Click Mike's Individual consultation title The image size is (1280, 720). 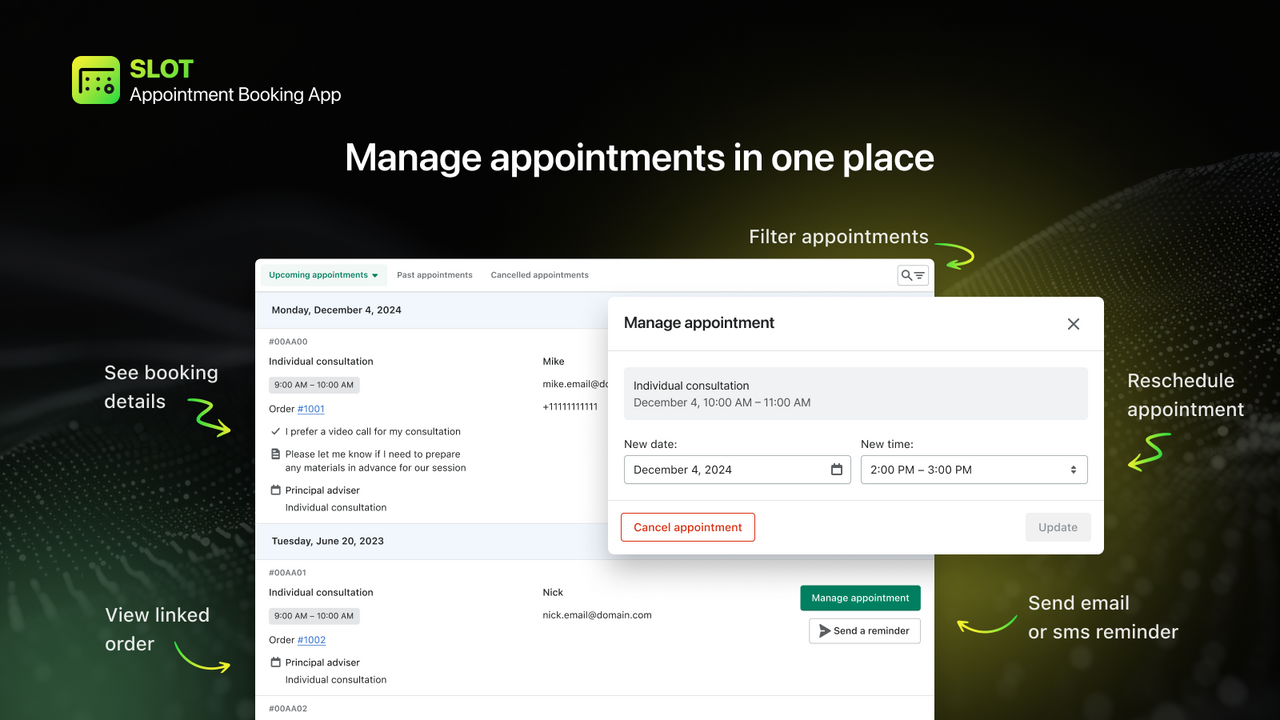[x=321, y=362]
